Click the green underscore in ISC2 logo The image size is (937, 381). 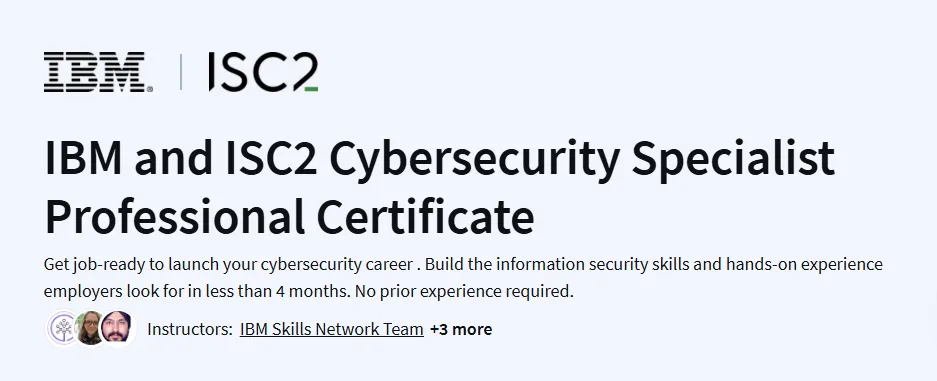(x=311, y=90)
